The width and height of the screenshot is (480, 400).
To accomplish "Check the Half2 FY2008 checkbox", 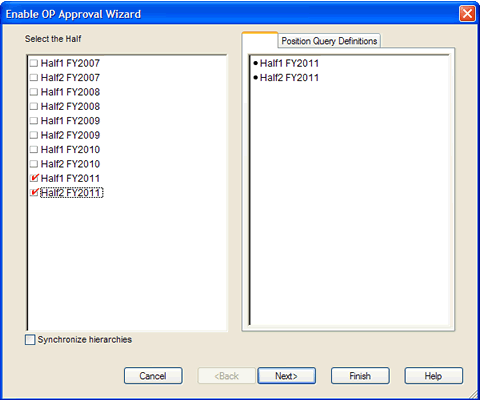I will click(x=34, y=106).
